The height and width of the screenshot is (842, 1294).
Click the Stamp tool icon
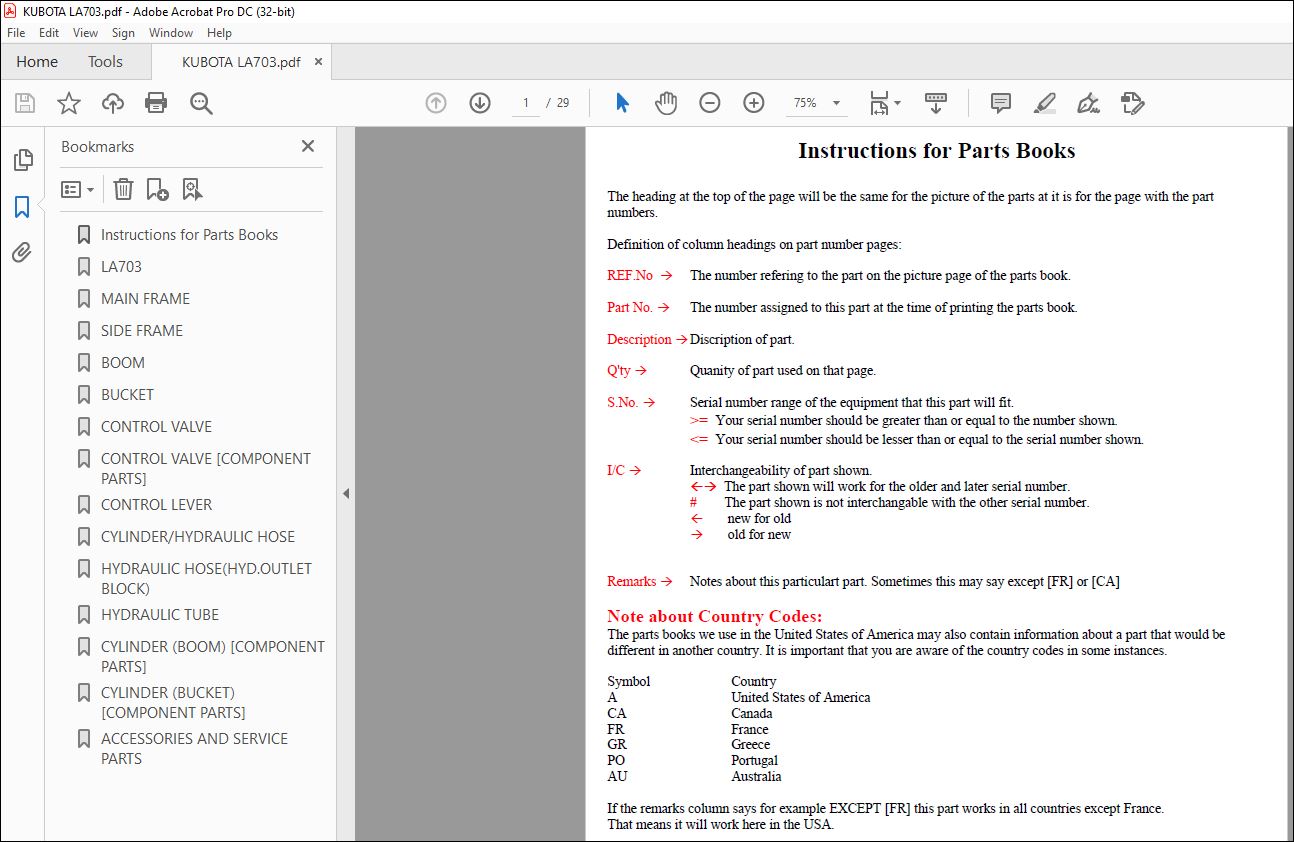tap(1132, 103)
